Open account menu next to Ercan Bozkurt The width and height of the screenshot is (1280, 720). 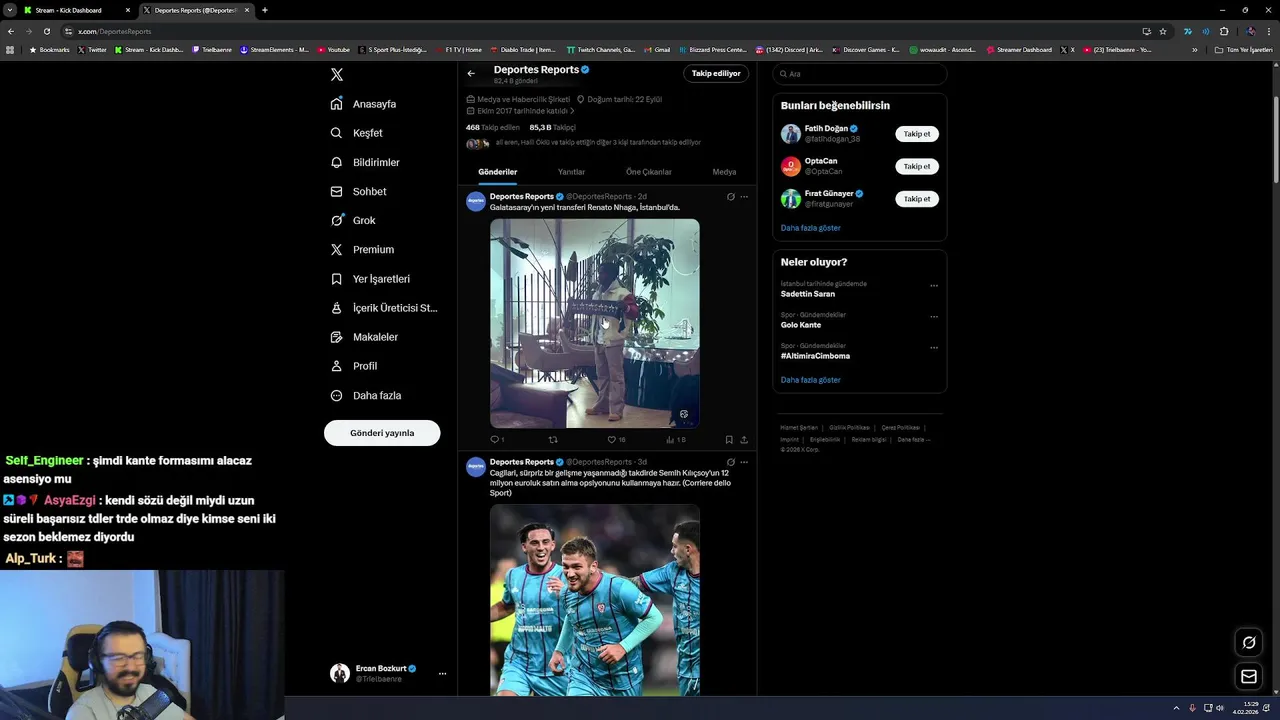tap(442, 674)
